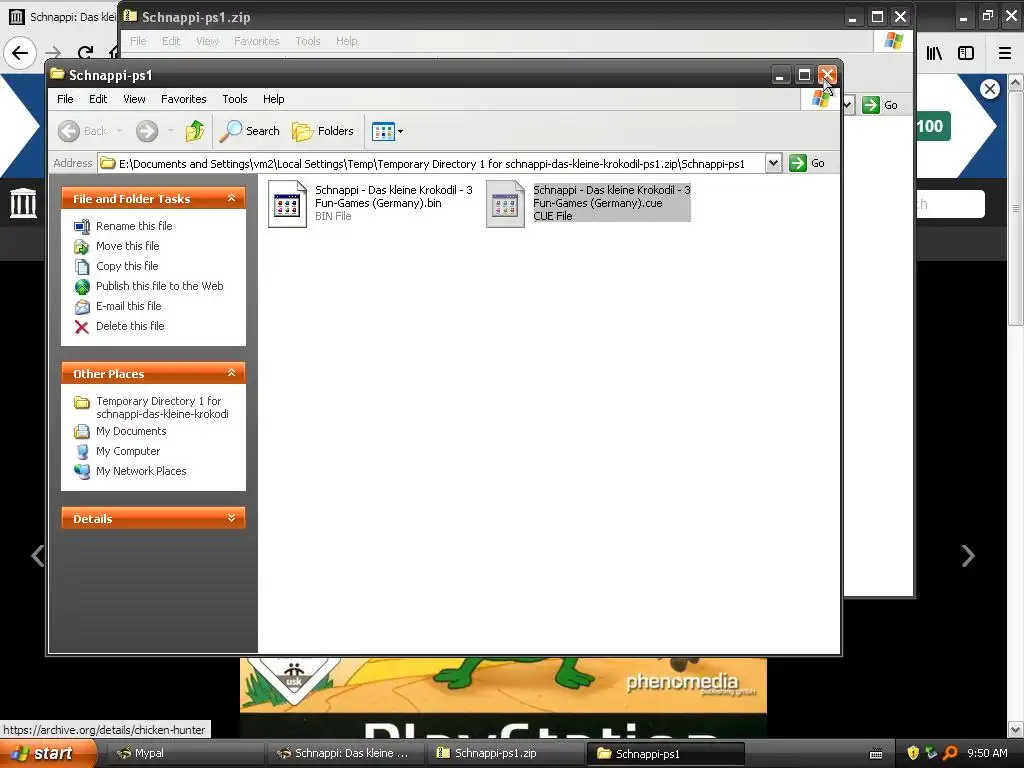The height and width of the screenshot is (768, 1024).
Task: Open View menu in Schnappi-ps1
Action: point(134,99)
